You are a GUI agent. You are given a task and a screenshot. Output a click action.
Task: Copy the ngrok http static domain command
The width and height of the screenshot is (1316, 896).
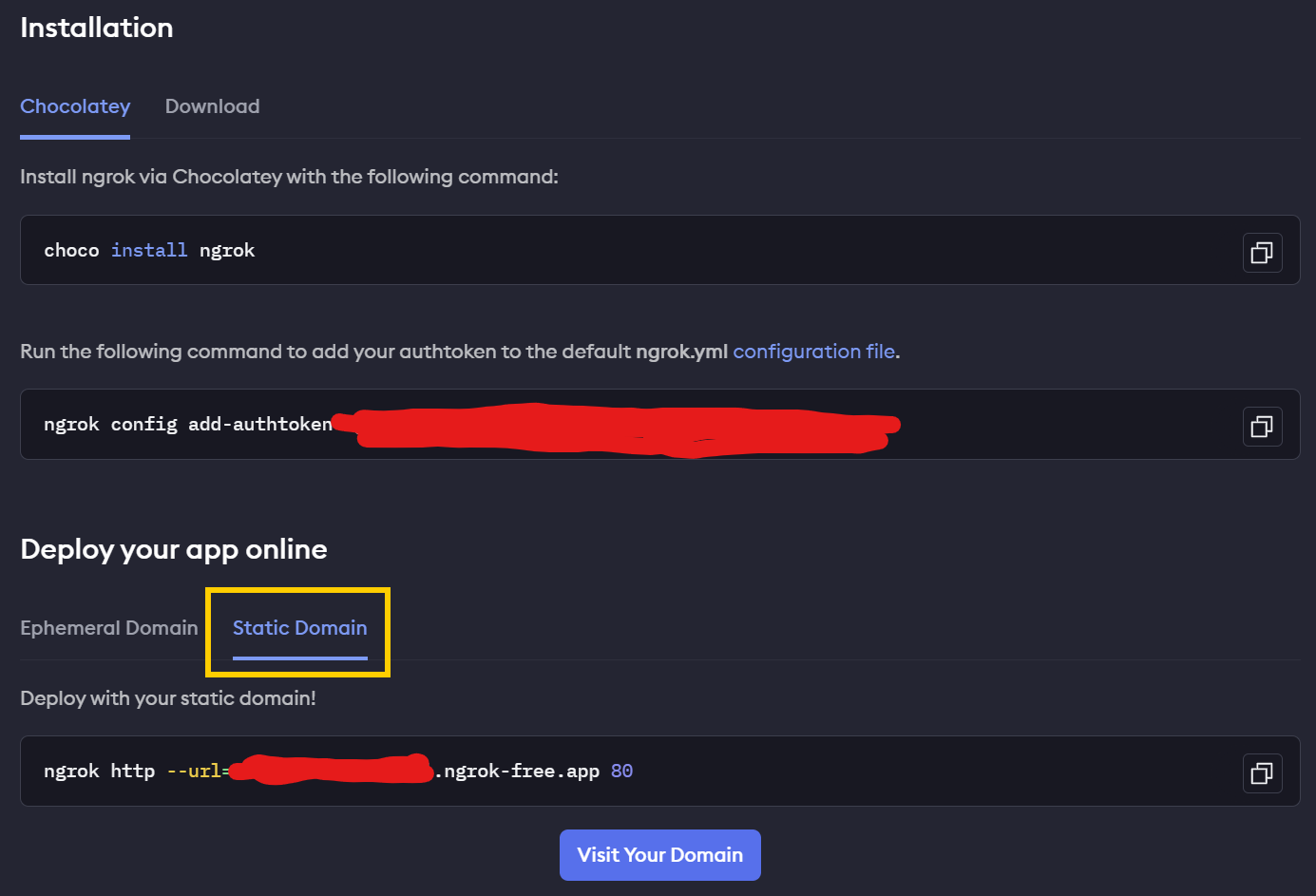pos(1262,773)
